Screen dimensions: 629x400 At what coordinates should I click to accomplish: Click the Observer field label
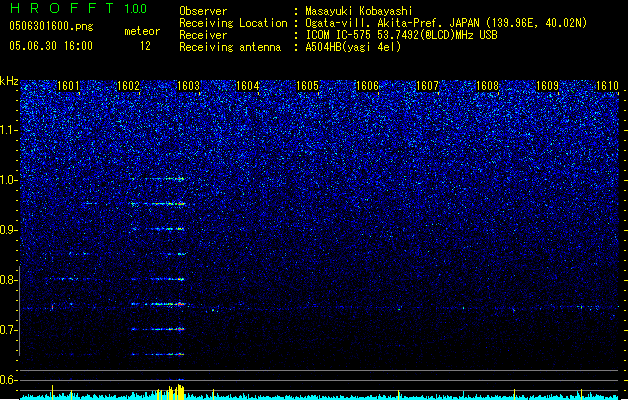[203, 11]
